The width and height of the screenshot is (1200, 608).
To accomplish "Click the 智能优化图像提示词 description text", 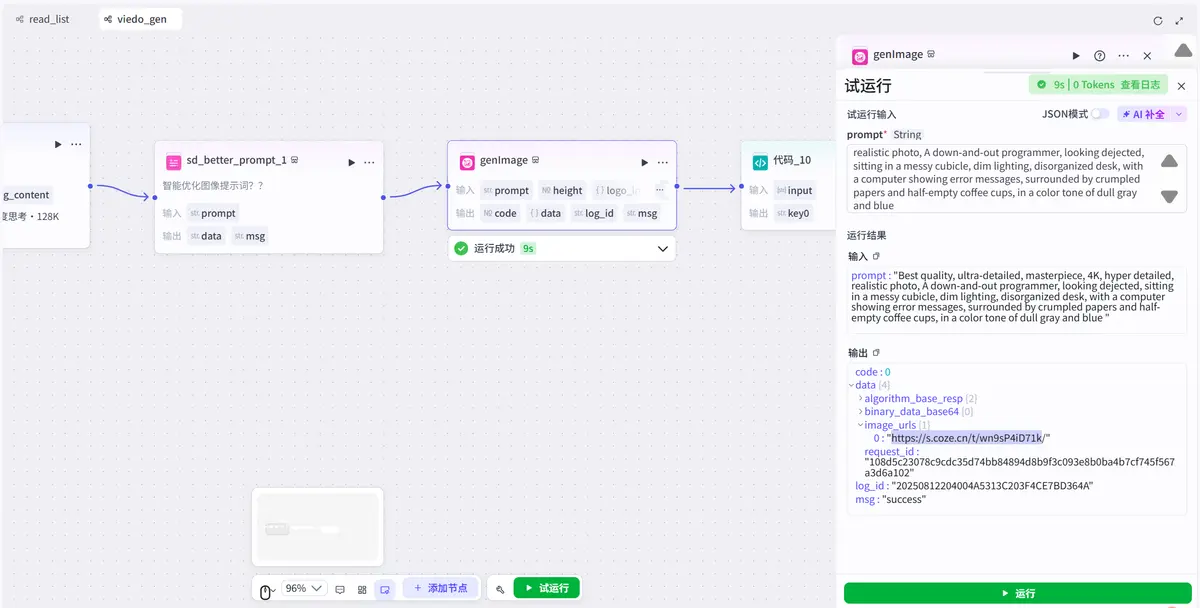I will point(213,185).
